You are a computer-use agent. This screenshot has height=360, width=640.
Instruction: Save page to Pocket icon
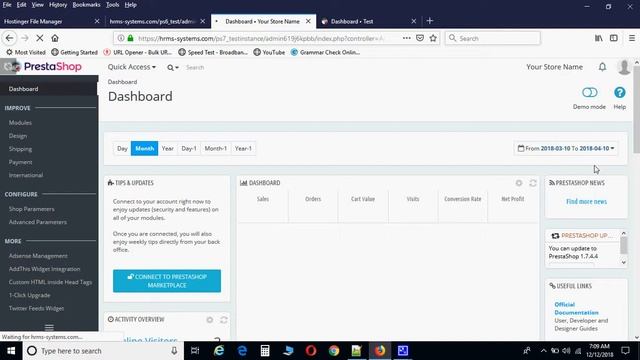420,38
